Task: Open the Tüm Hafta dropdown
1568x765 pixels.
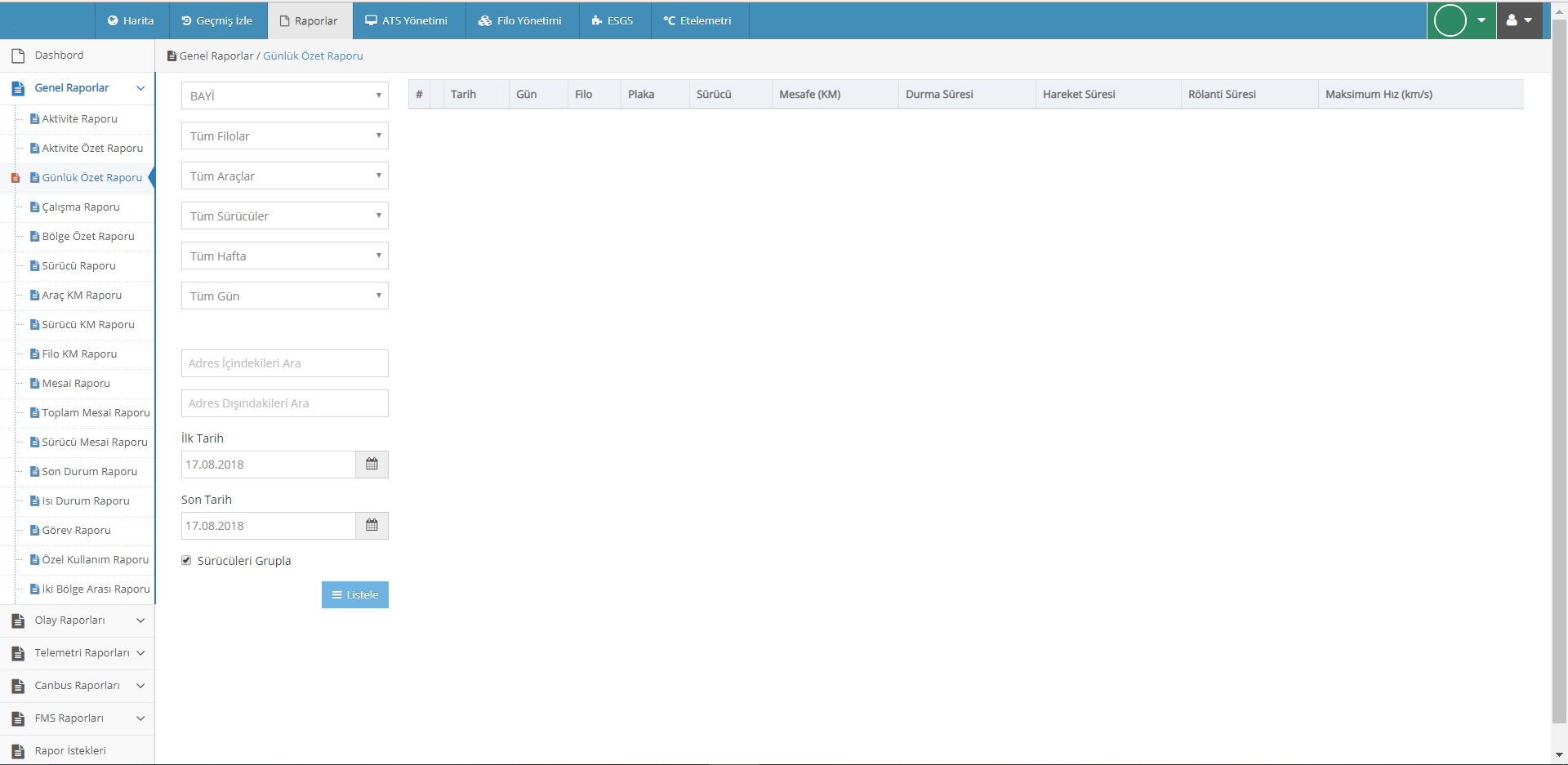Action: pyautogui.click(x=284, y=256)
